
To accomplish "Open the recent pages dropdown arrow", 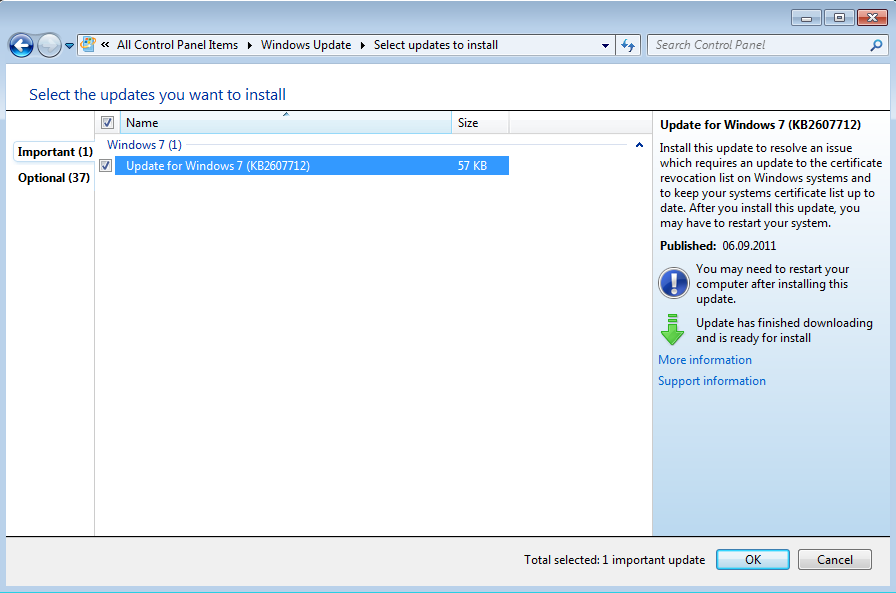I will (x=69, y=46).
